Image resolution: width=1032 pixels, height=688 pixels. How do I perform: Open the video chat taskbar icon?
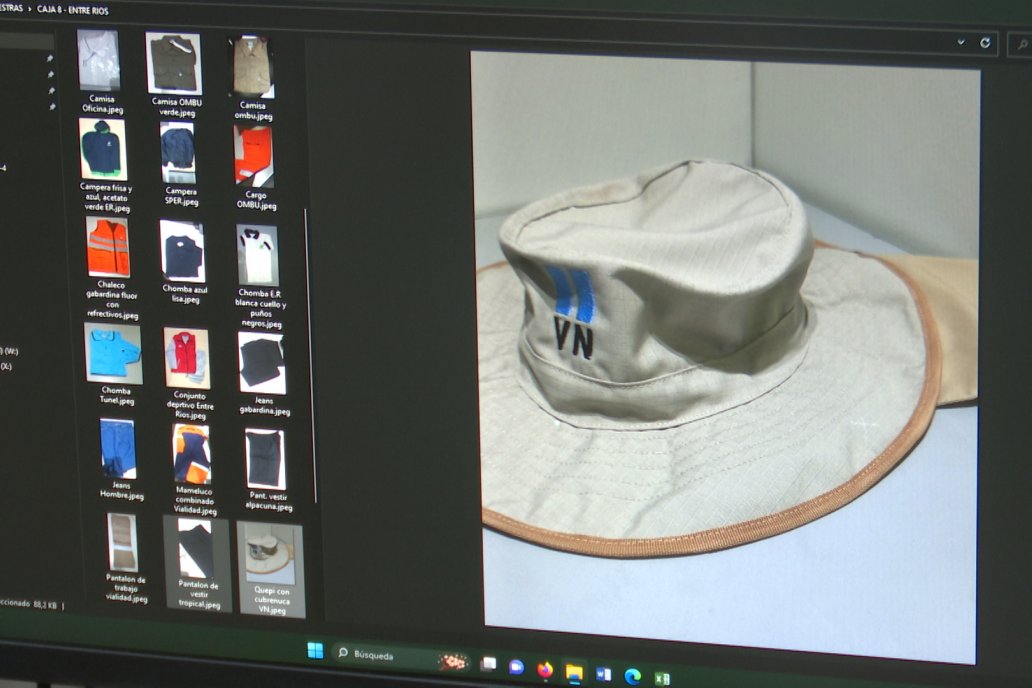516,666
